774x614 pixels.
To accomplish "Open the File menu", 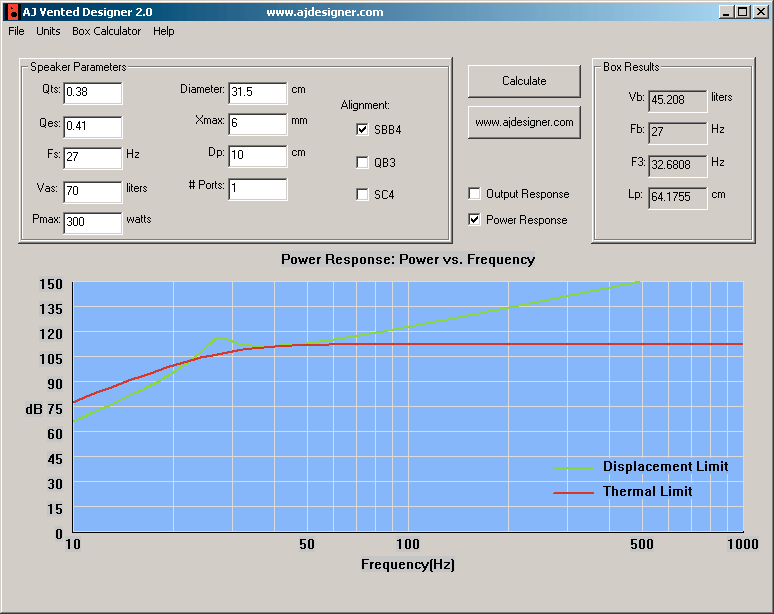I will [16, 31].
